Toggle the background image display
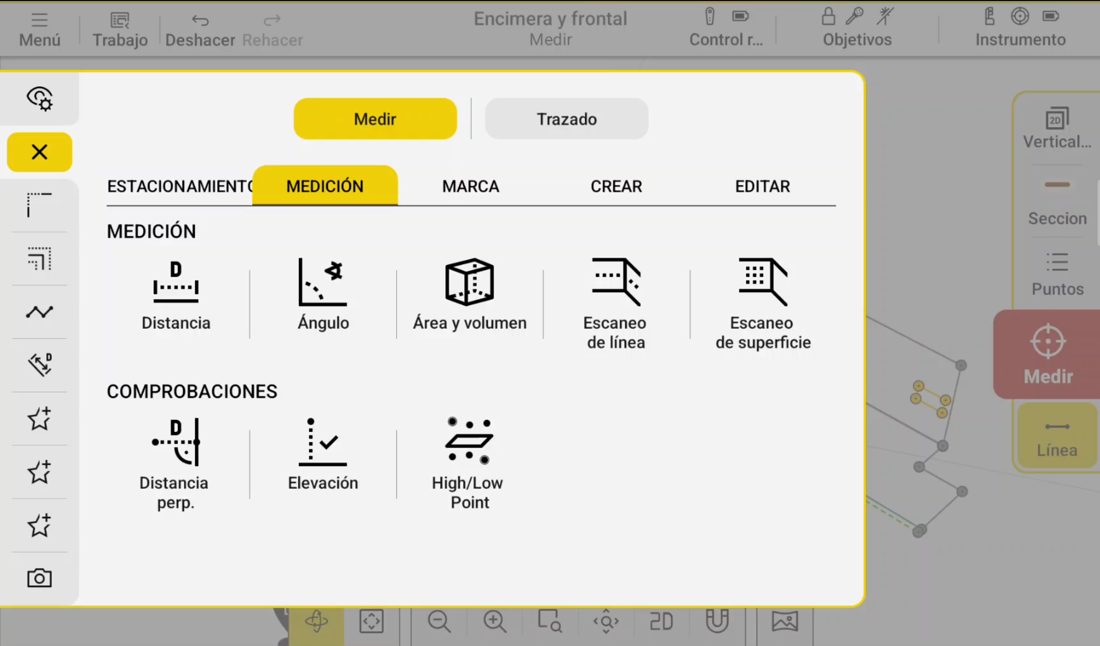The width and height of the screenshot is (1100, 646). coord(785,621)
